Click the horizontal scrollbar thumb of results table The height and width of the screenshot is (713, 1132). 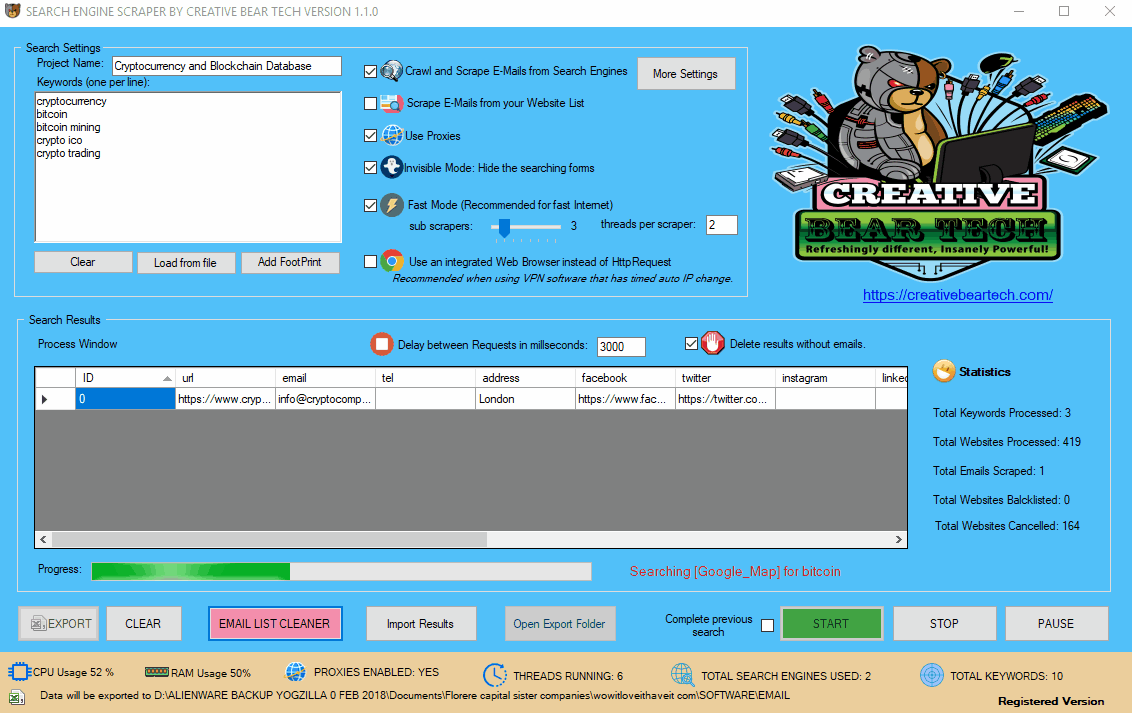[269, 539]
